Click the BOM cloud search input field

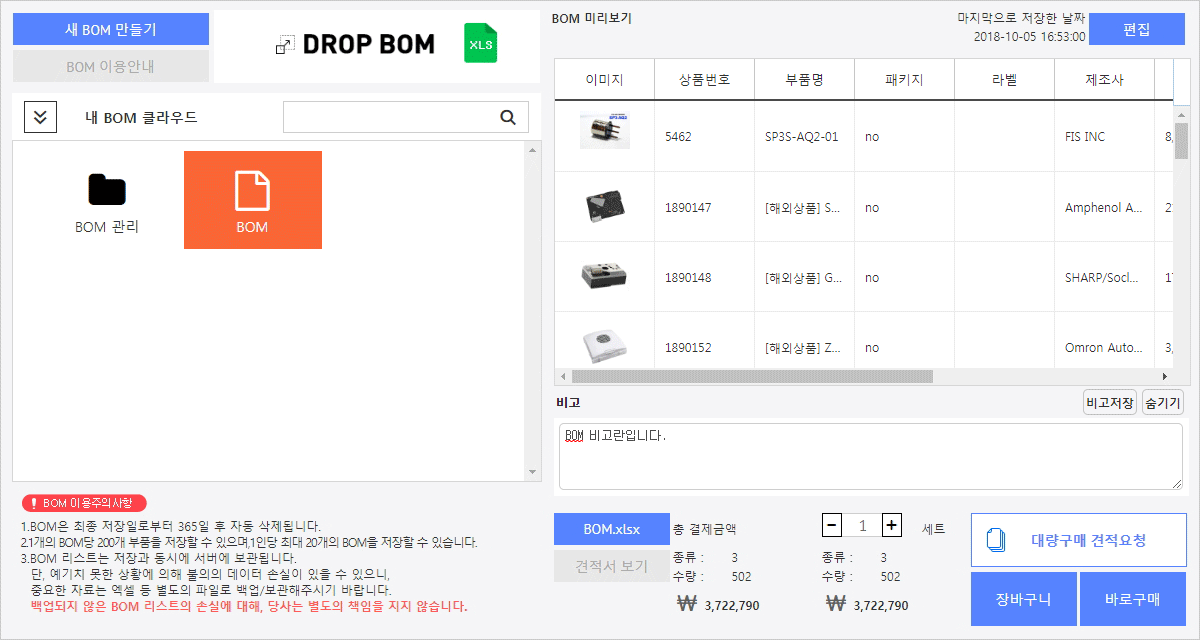[390, 117]
